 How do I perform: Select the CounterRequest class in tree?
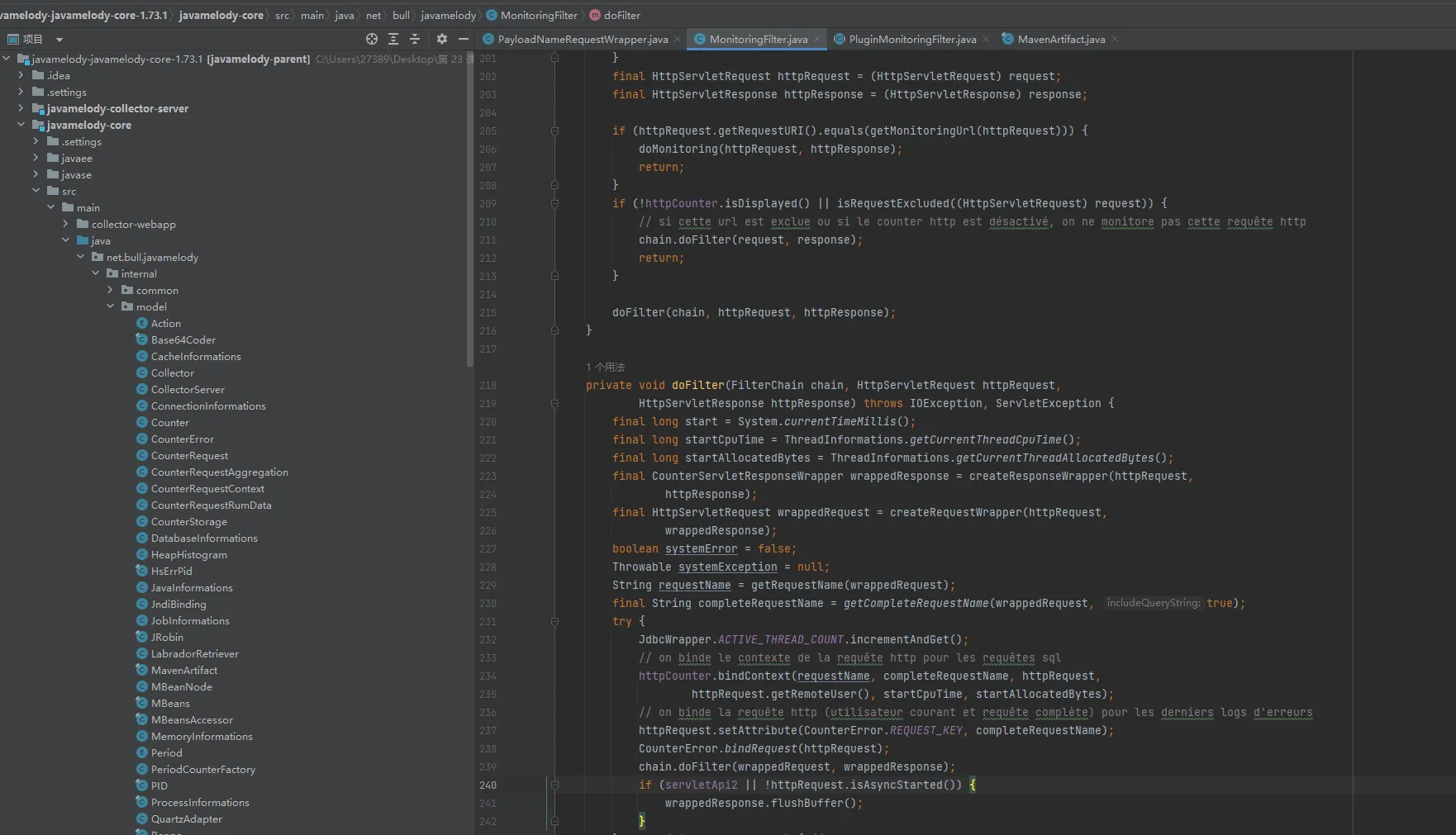click(x=189, y=456)
